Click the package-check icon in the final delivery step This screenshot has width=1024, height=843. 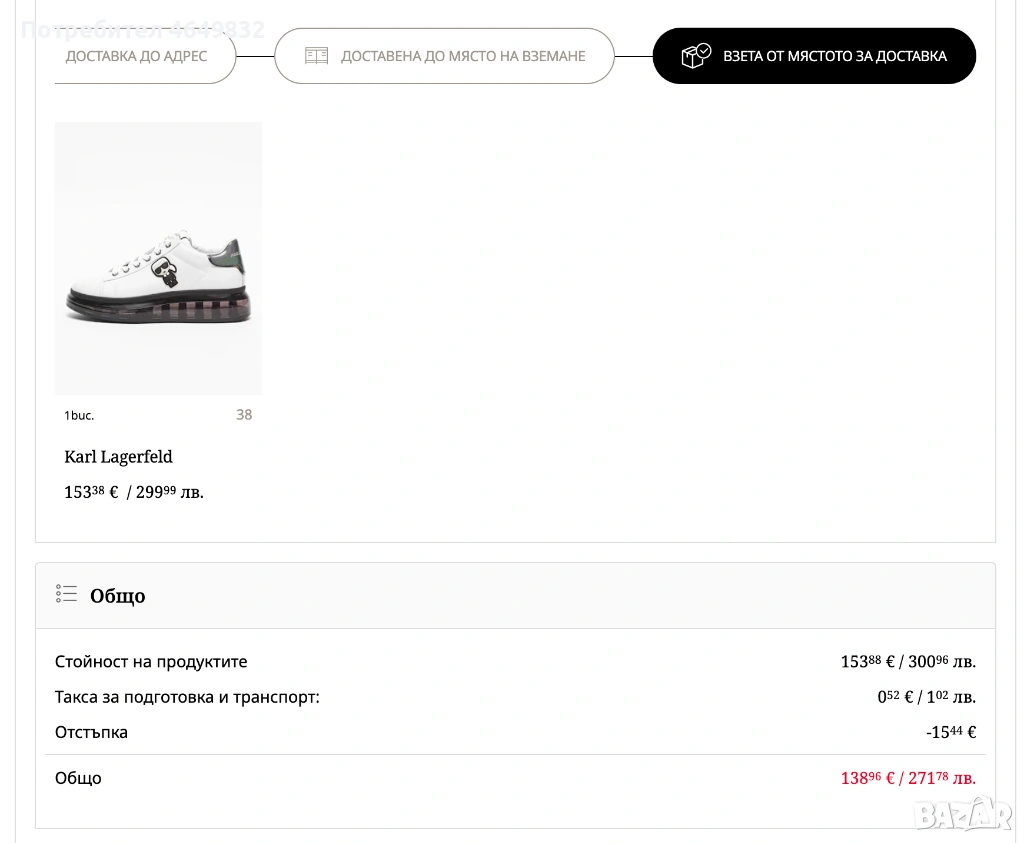(x=696, y=56)
